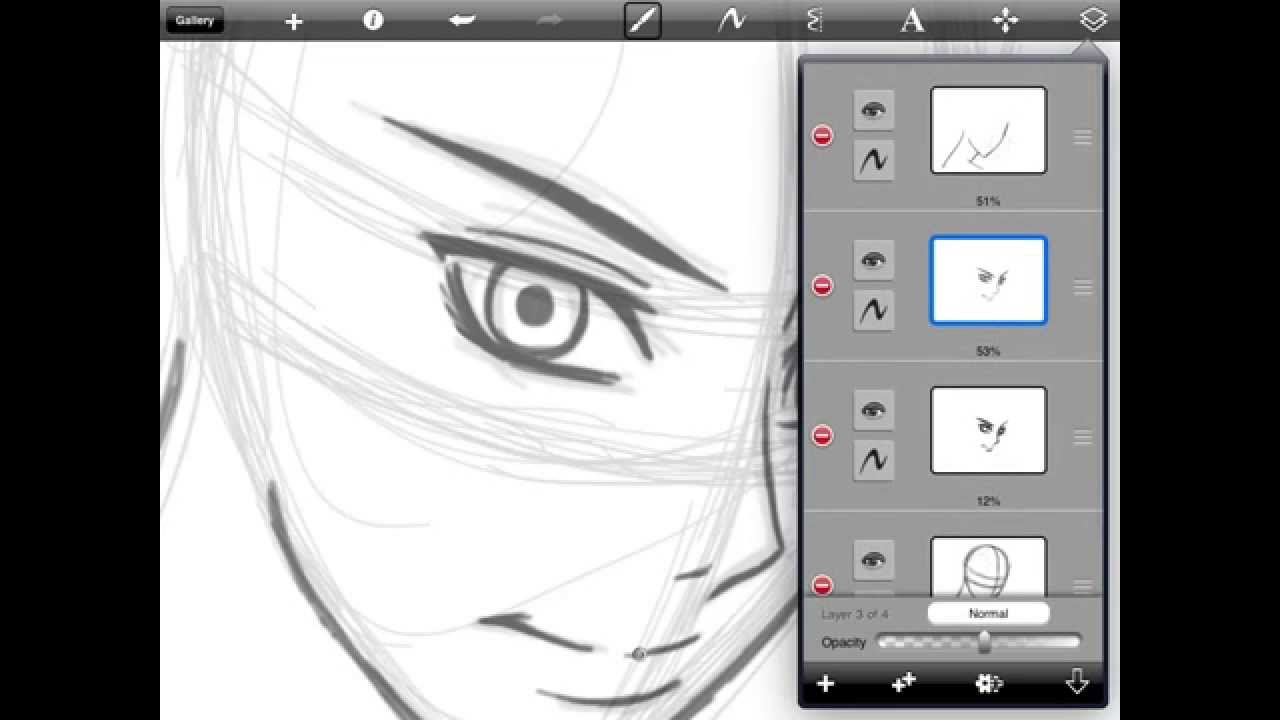
Task: Open the info icon in the toolbar
Action: pyautogui.click(x=373, y=20)
